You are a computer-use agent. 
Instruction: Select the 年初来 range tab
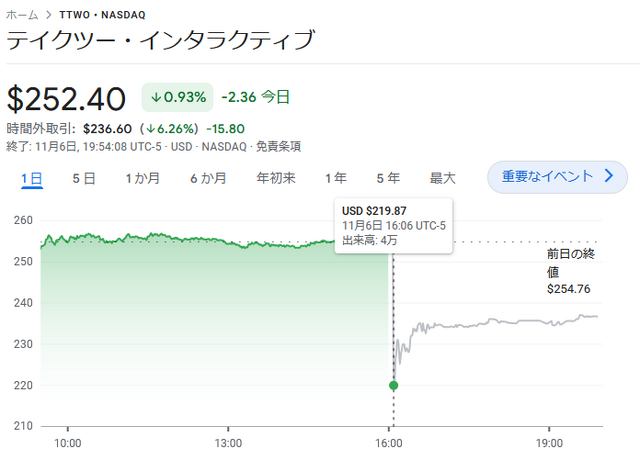point(276,178)
